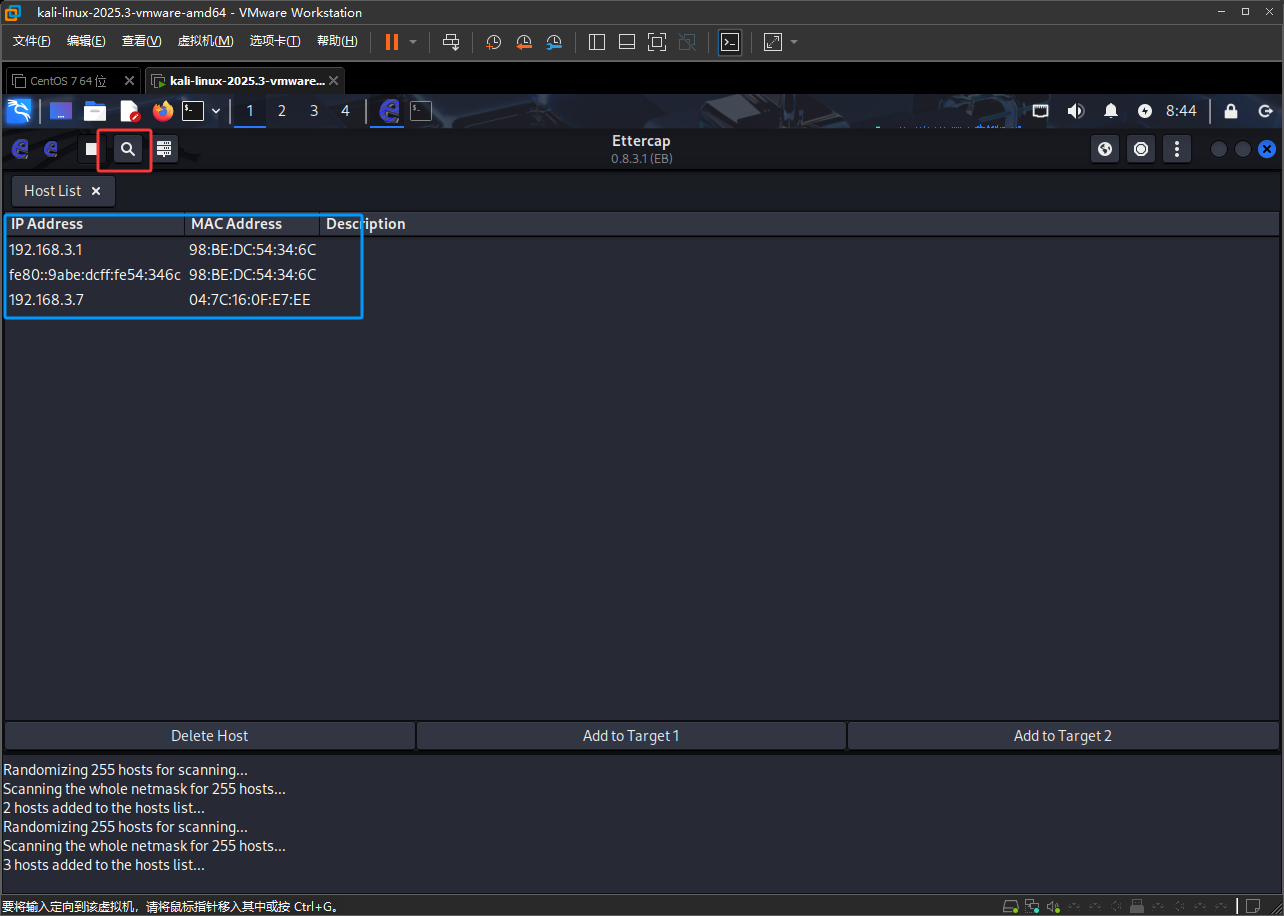The height and width of the screenshot is (916, 1284).
Task: Open snapshot manager
Action: click(x=555, y=42)
